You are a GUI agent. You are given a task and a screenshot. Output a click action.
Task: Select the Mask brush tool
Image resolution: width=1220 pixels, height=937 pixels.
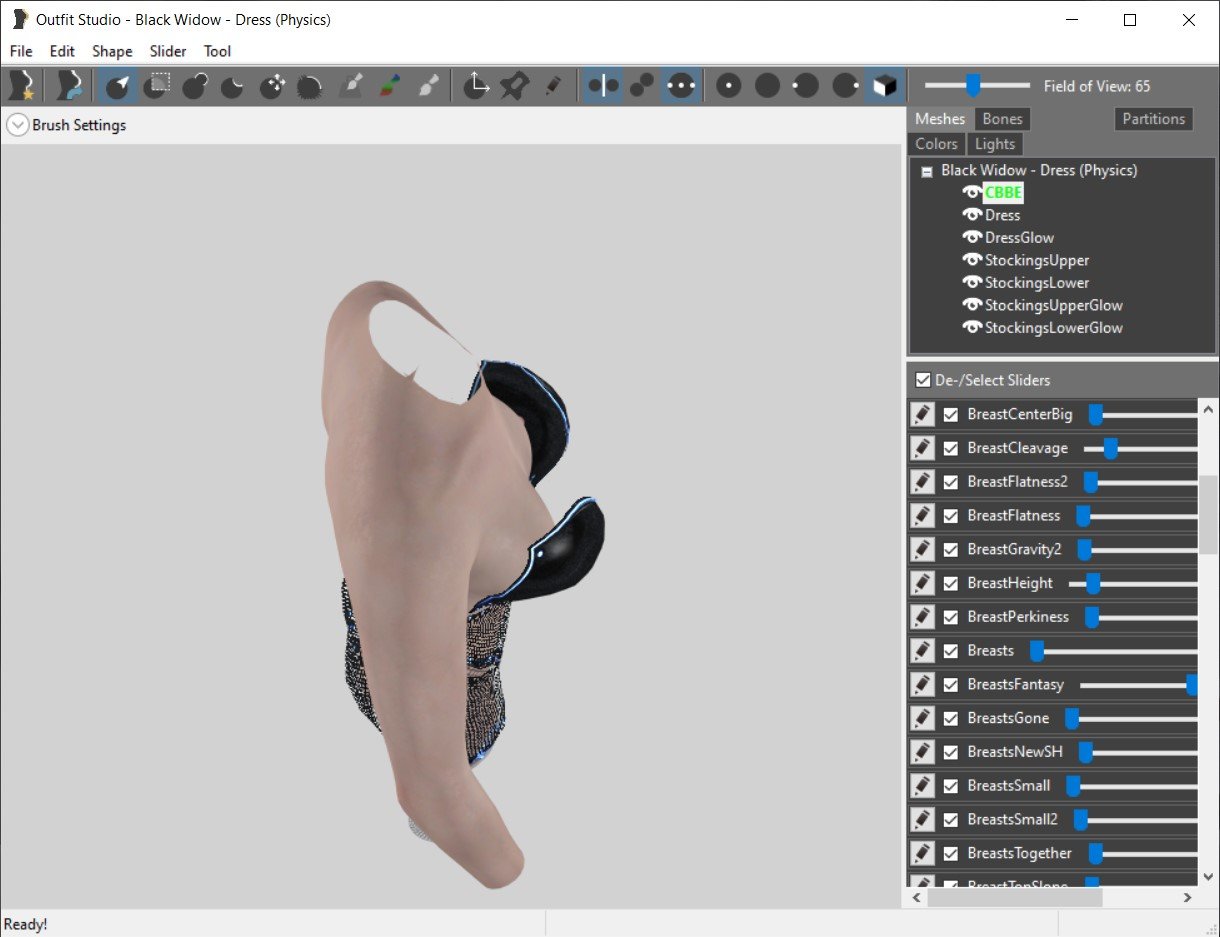click(x=156, y=87)
